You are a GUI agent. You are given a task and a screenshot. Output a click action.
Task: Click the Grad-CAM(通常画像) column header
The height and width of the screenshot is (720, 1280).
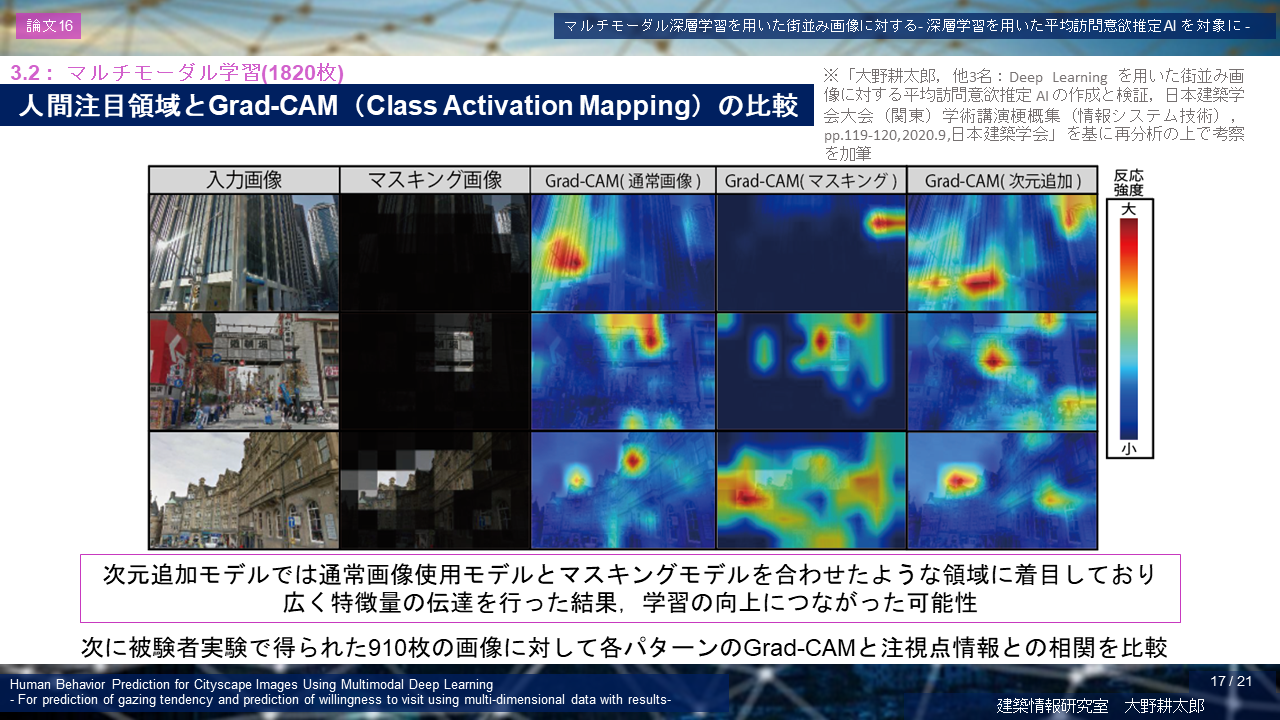pos(622,181)
